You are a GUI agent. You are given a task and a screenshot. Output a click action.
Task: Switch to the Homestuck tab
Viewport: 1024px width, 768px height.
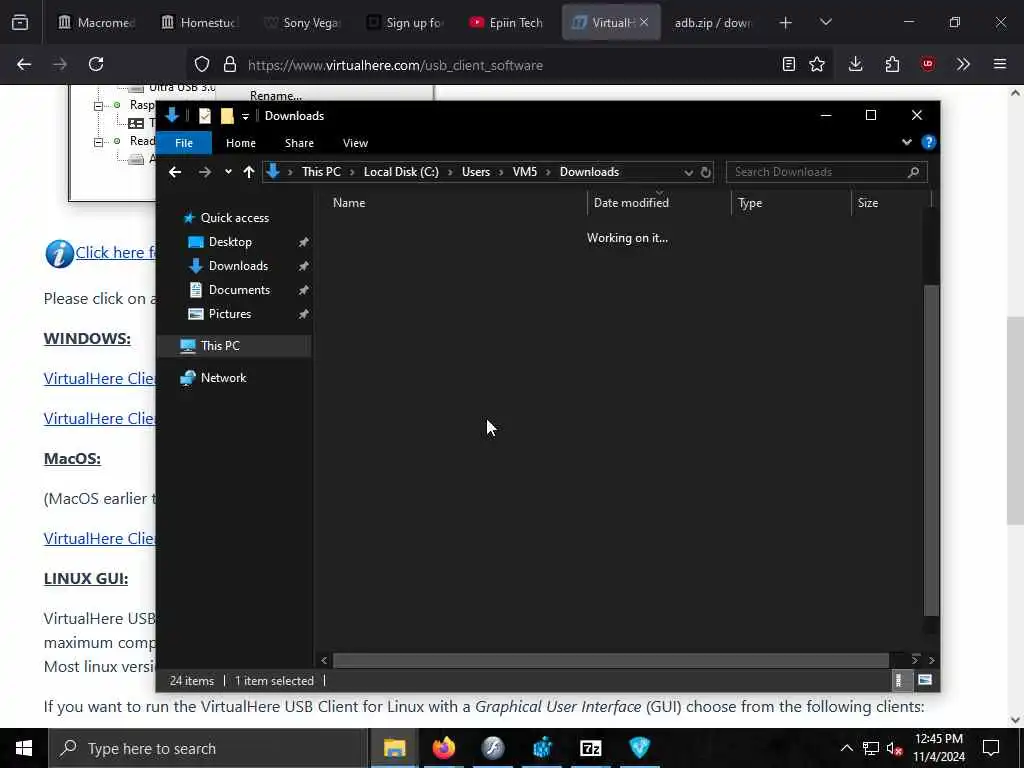tap(199, 23)
